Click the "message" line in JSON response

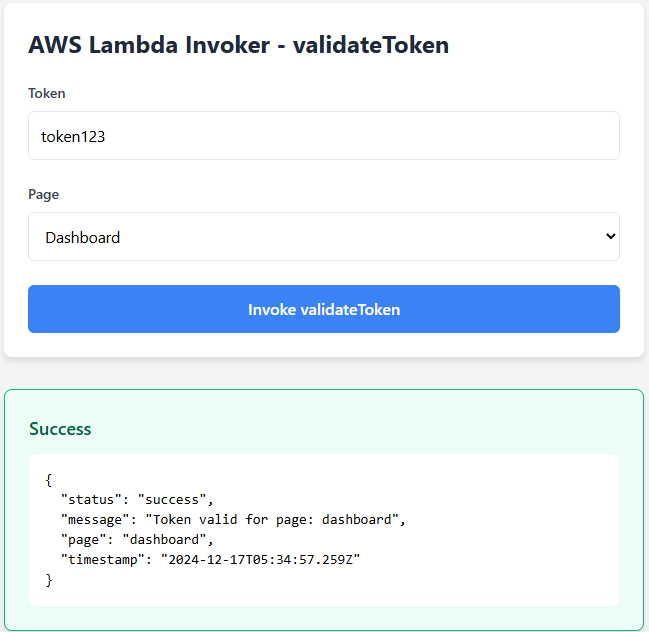coord(233,519)
